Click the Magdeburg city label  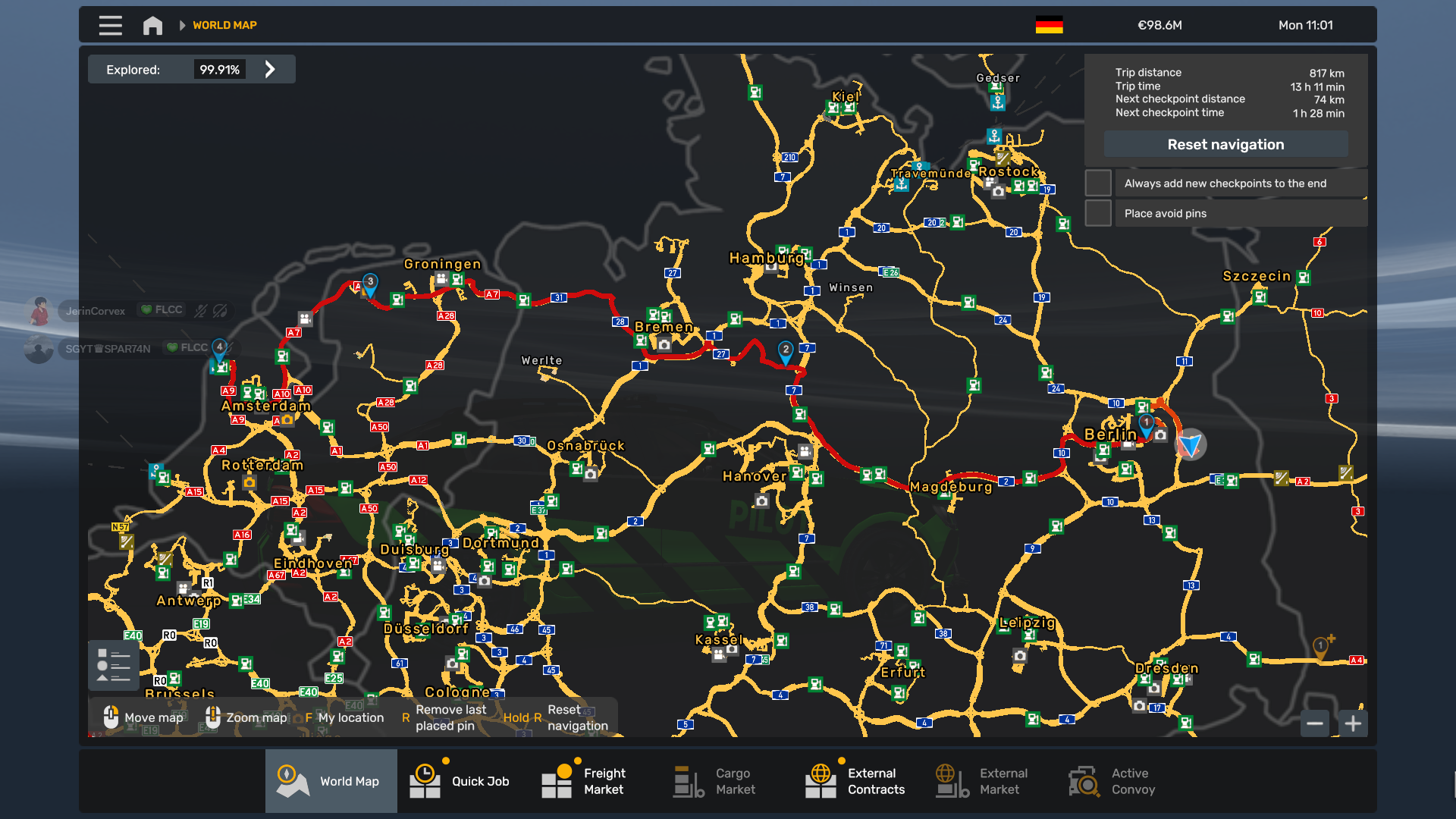(x=951, y=487)
